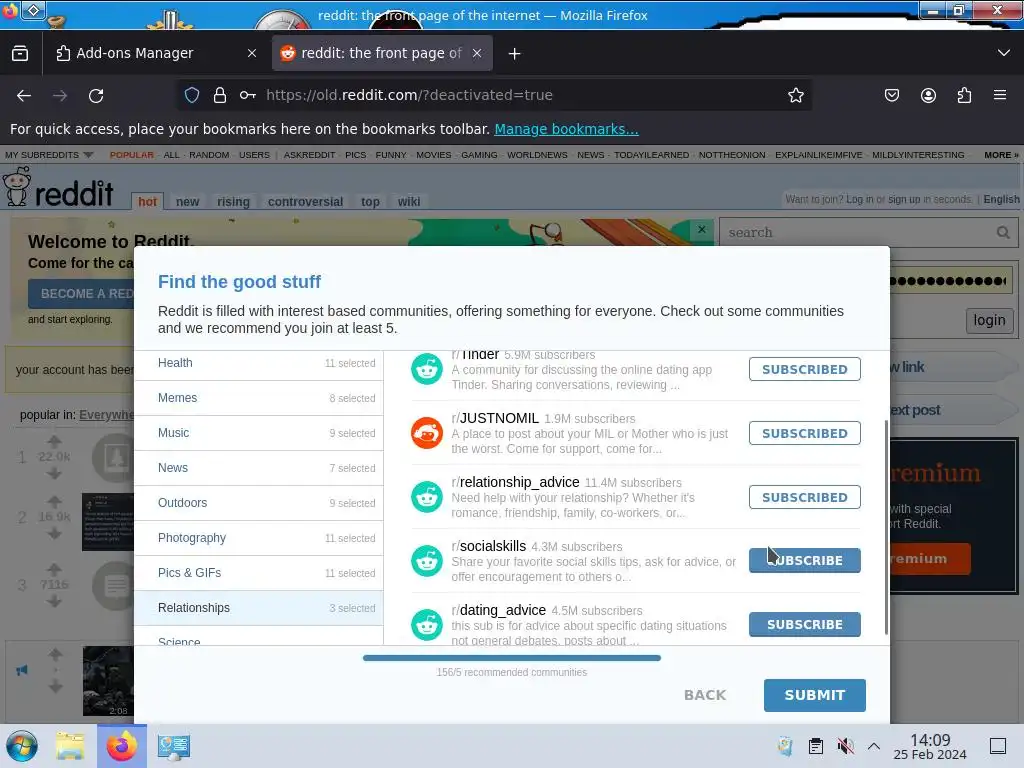Image resolution: width=1024 pixels, height=768 pixels.
Task: Open the ASKREDDIT link in top bar
Action: coord(310,155)
